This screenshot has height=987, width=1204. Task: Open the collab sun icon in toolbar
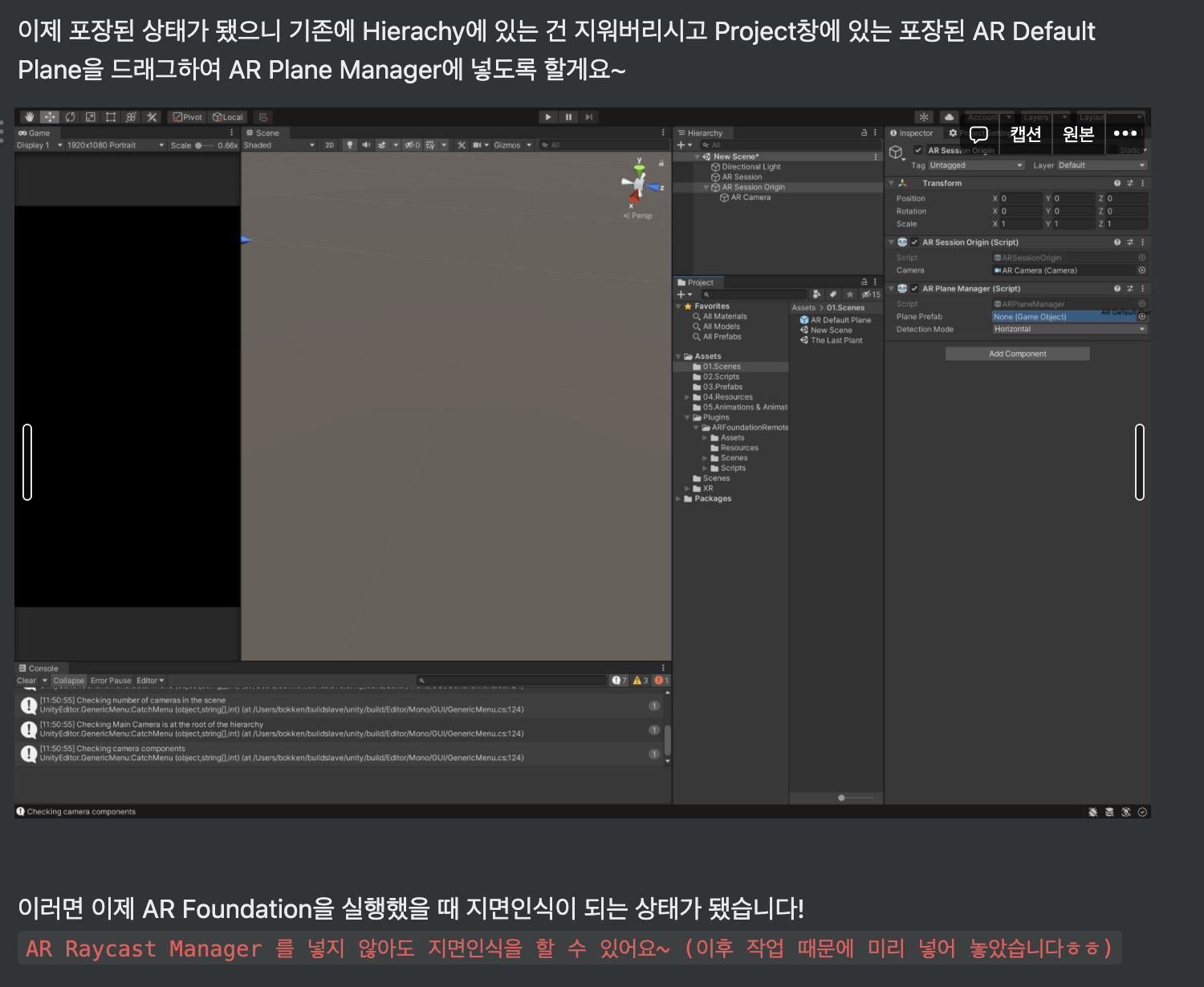tap(924, 117)
